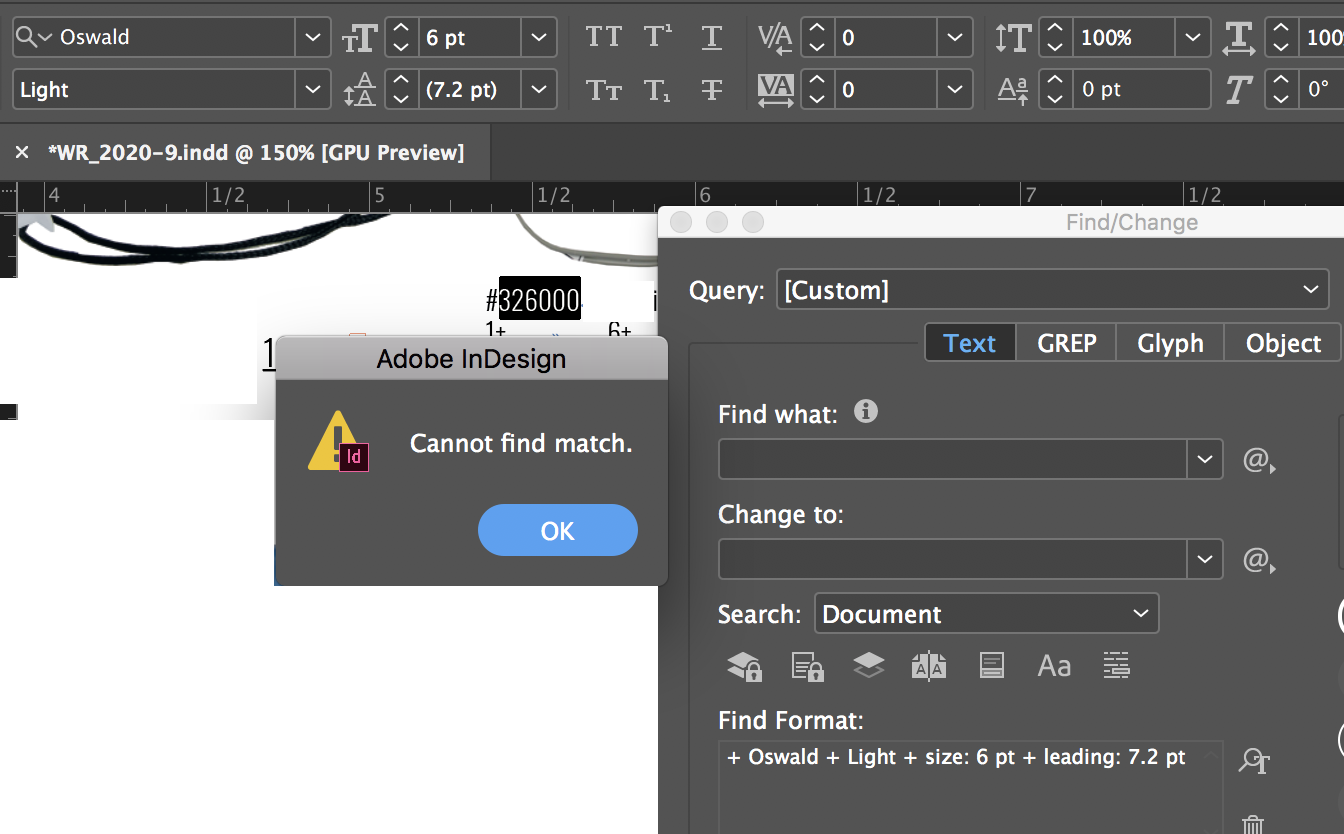Toggle the Strikethrough formatting button
The image size is (1344, 834).
(x=712, y=90)
